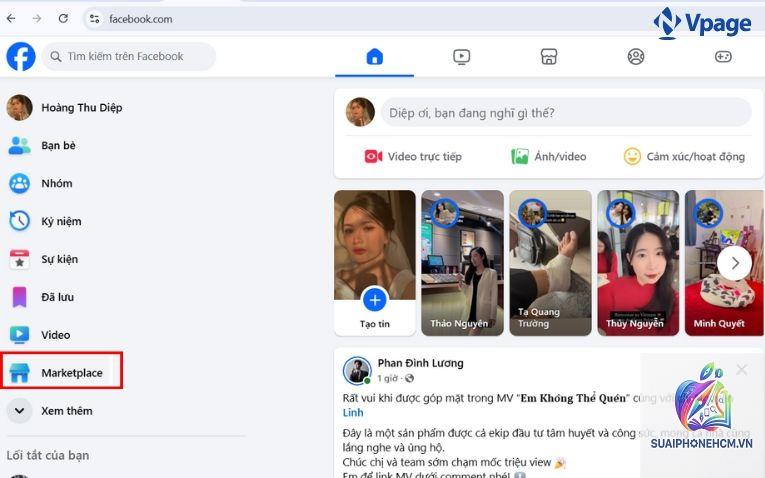765x478 pixels.
Task: Go back with the browser back arrow
Action: (11, 19)
